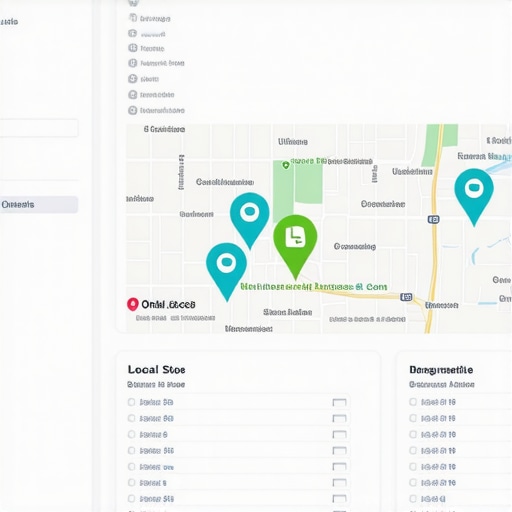Image resolution: width=512 pixels, height=512 pixels.
Task: Tick the fourth checkbox in the right-hand list panel
Action: click(413, 450)
